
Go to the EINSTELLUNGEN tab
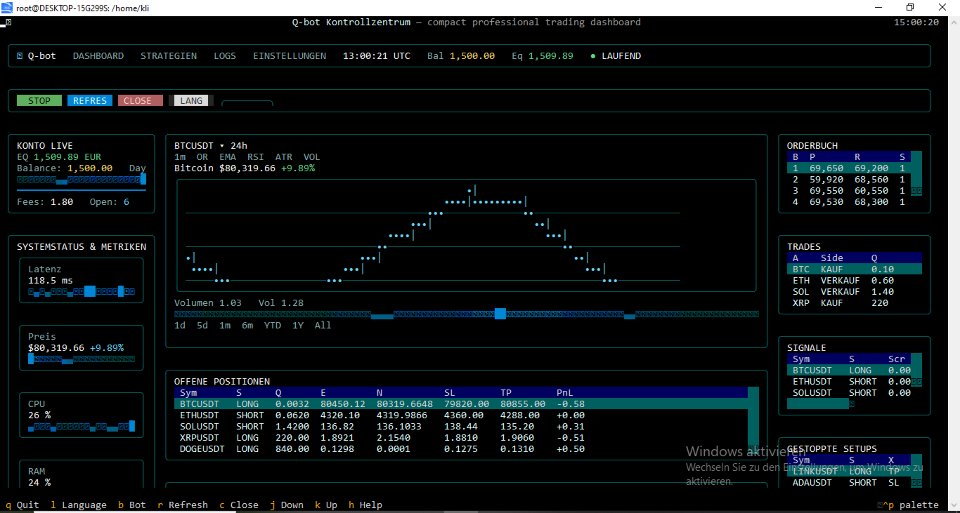pyautogui.click(x=290, y=56)
